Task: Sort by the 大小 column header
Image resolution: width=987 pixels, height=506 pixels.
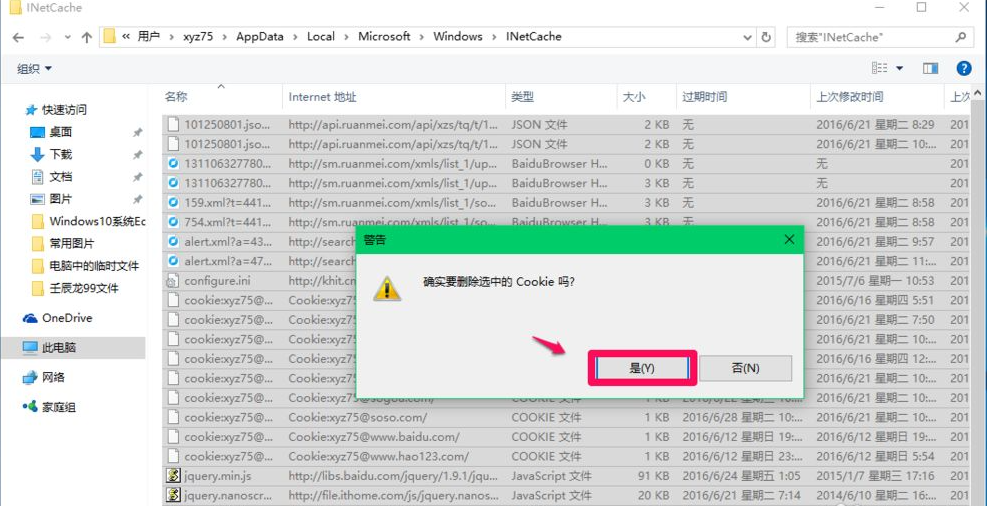Action: [634, 97]
